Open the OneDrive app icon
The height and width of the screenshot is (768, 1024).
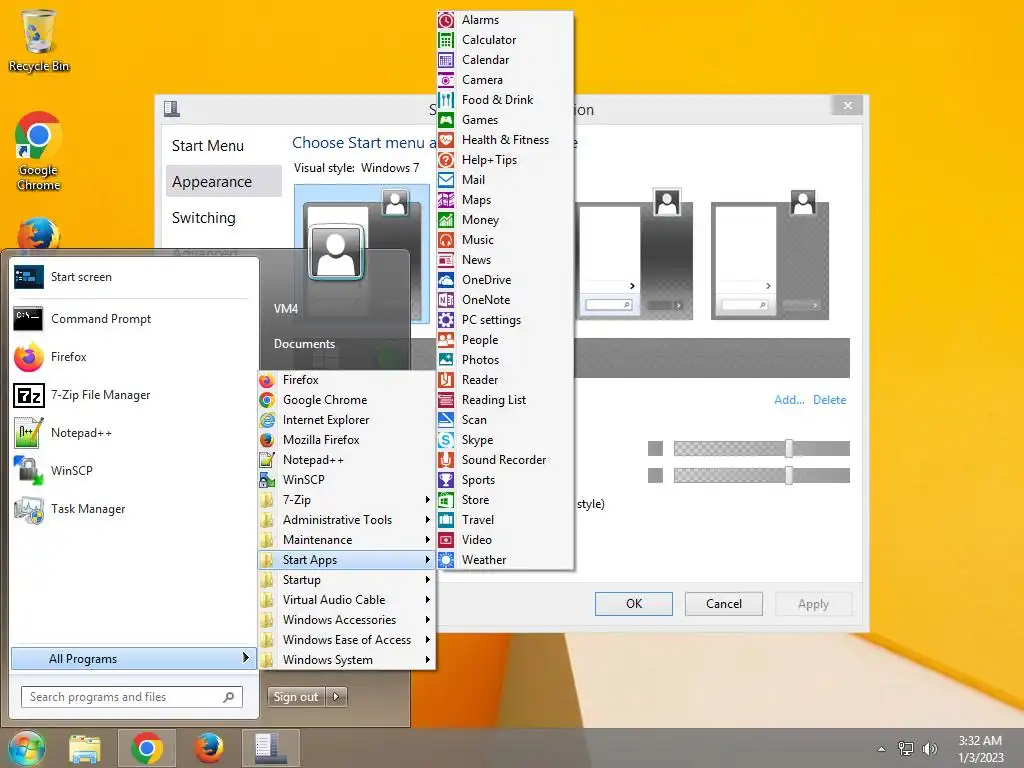point(445,280)
